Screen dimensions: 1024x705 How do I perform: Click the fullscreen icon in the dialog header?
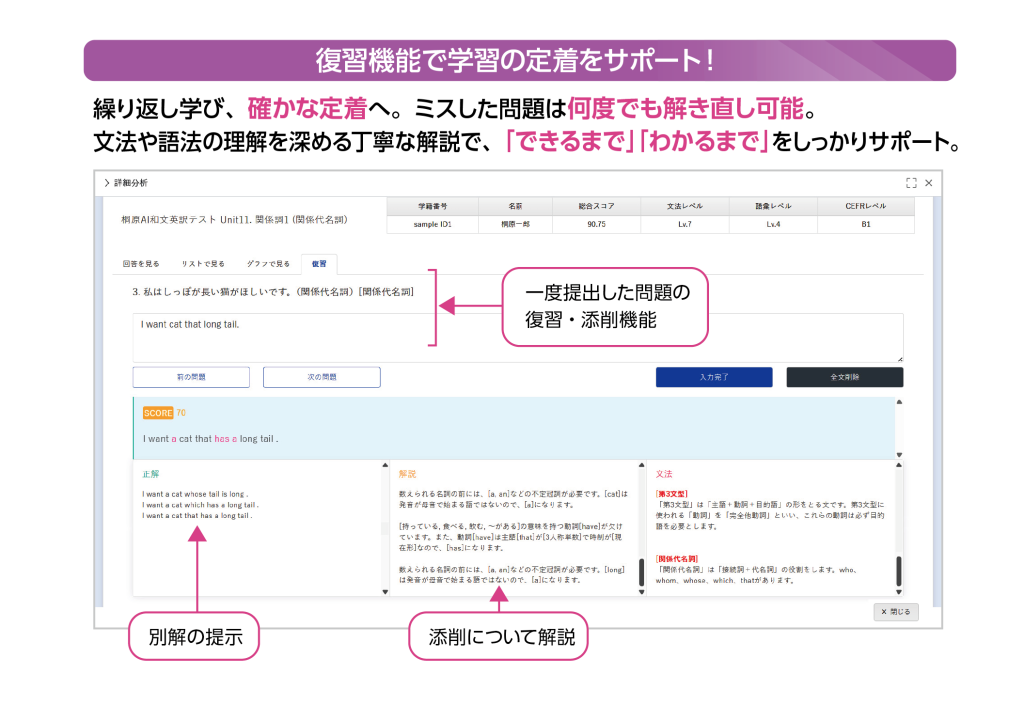[x=910, y=183]
